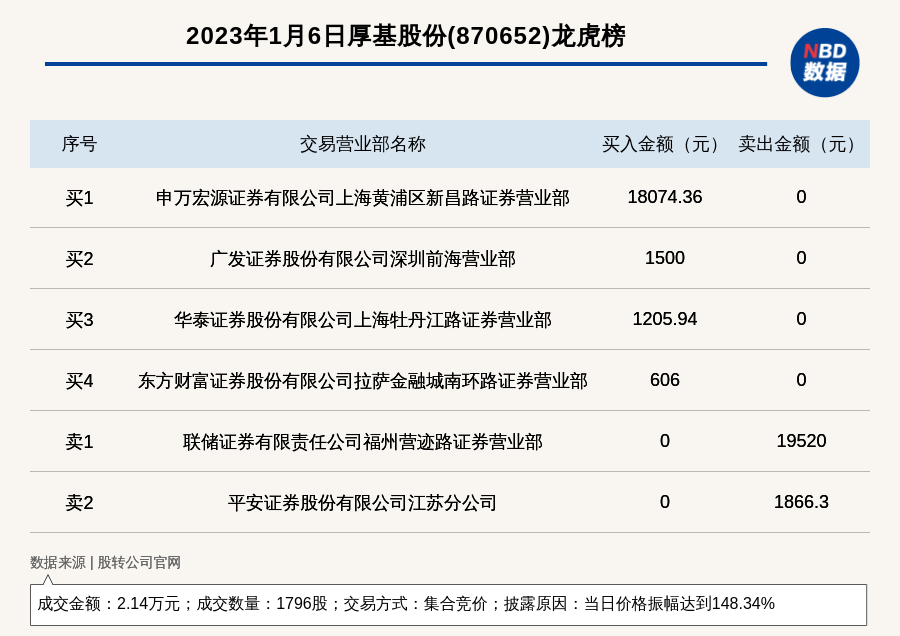Click the sell amount 0 in 买2 row

pyautogui.click(x=801, y=258)
